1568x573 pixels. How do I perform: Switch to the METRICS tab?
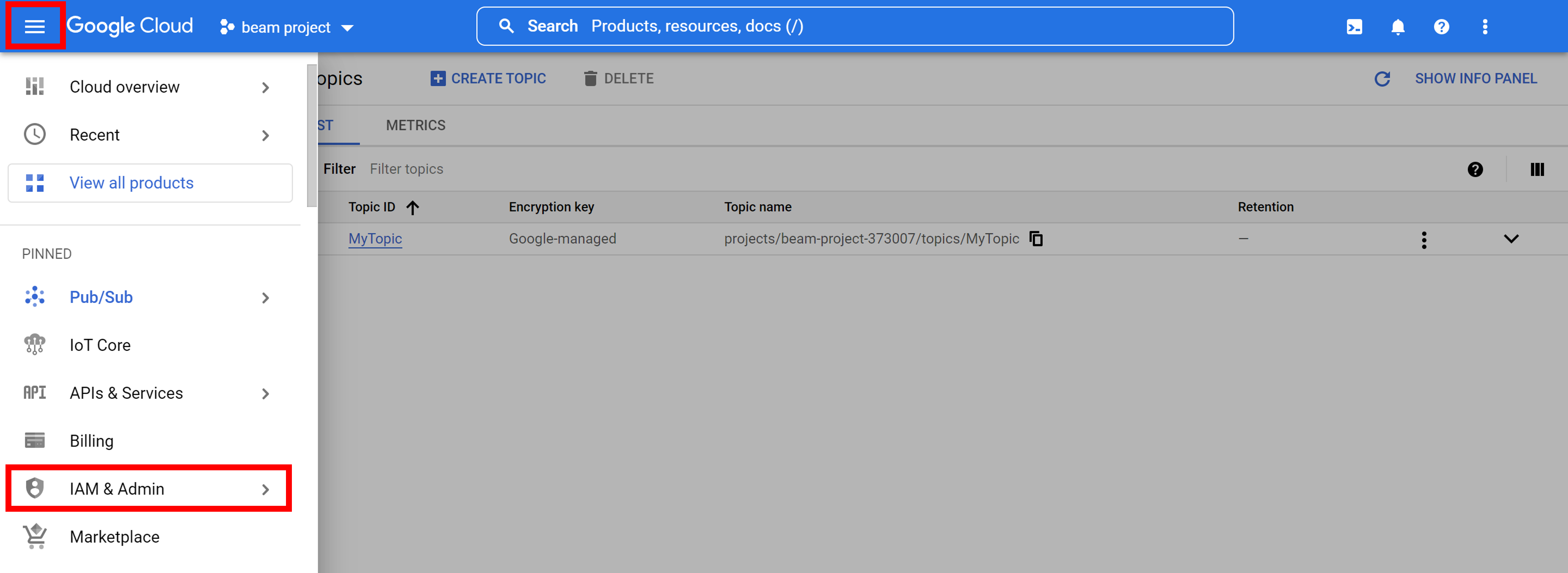point(415,126)
